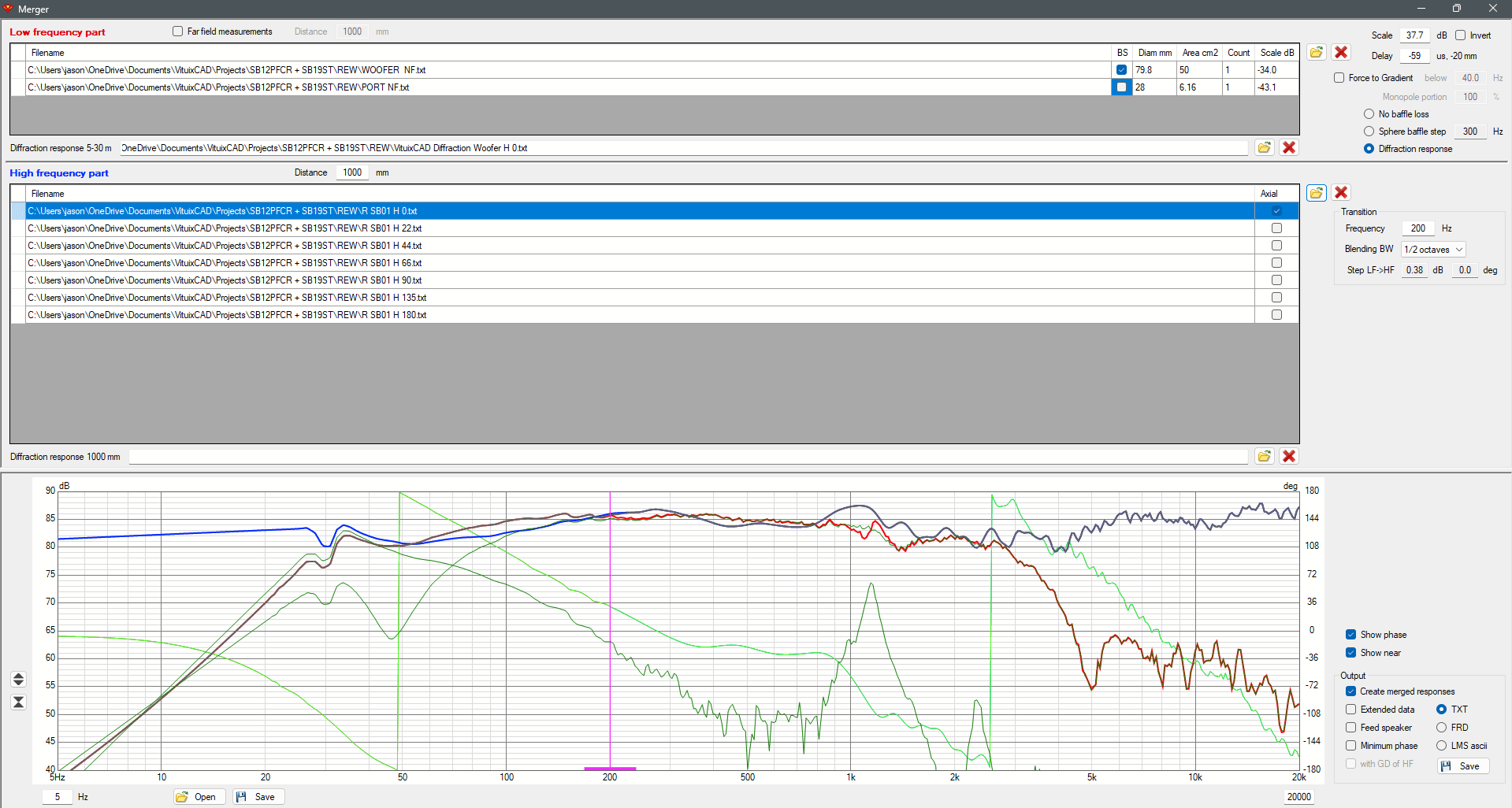The height and width of the screenshot is (808, 1512).
Task: Open low frequency files with folder icon
Action: click(1316, 53)
